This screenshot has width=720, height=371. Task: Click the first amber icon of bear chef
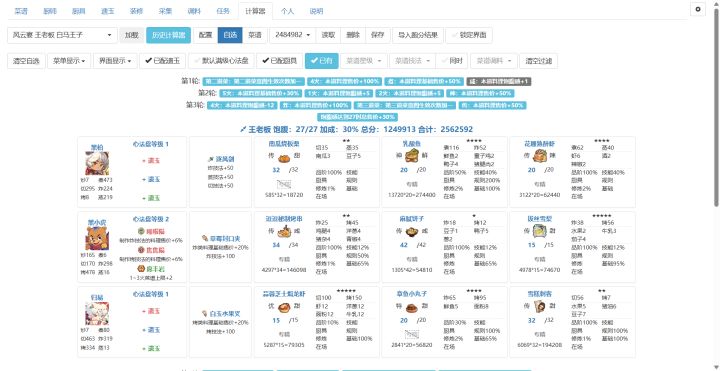click(x=141, y=231)
